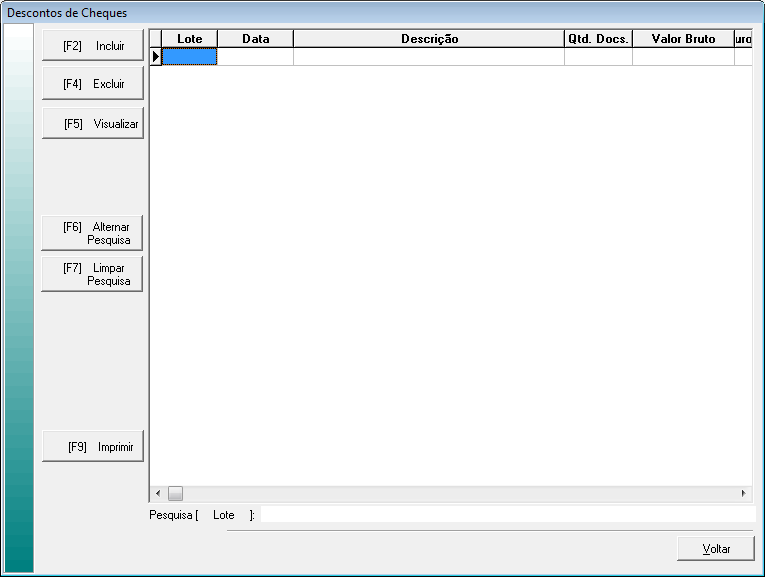Select the highlighted Lote cell in first row
Image resolution: width=765 pixels, height=577 pixels.
click(189, 57)
